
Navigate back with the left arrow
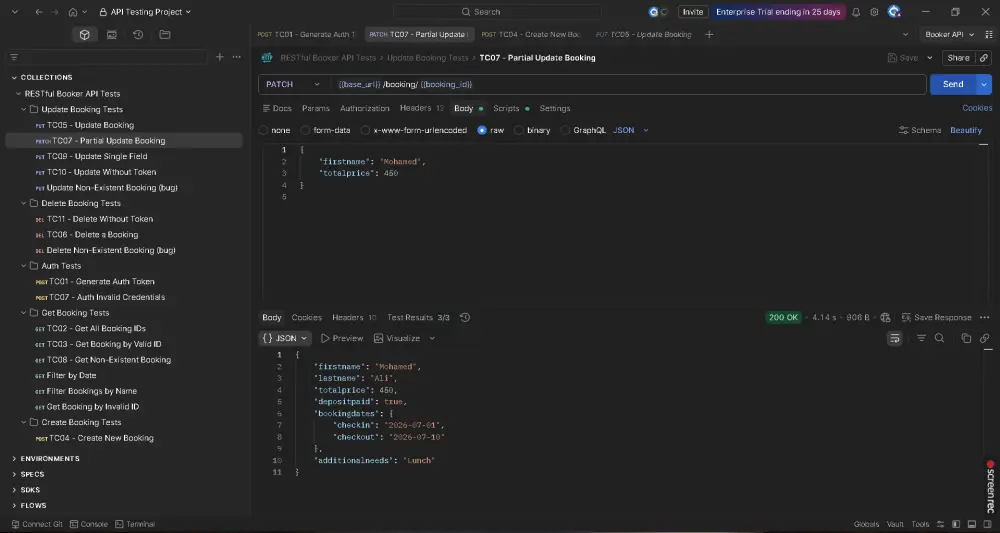coord(39,12)
